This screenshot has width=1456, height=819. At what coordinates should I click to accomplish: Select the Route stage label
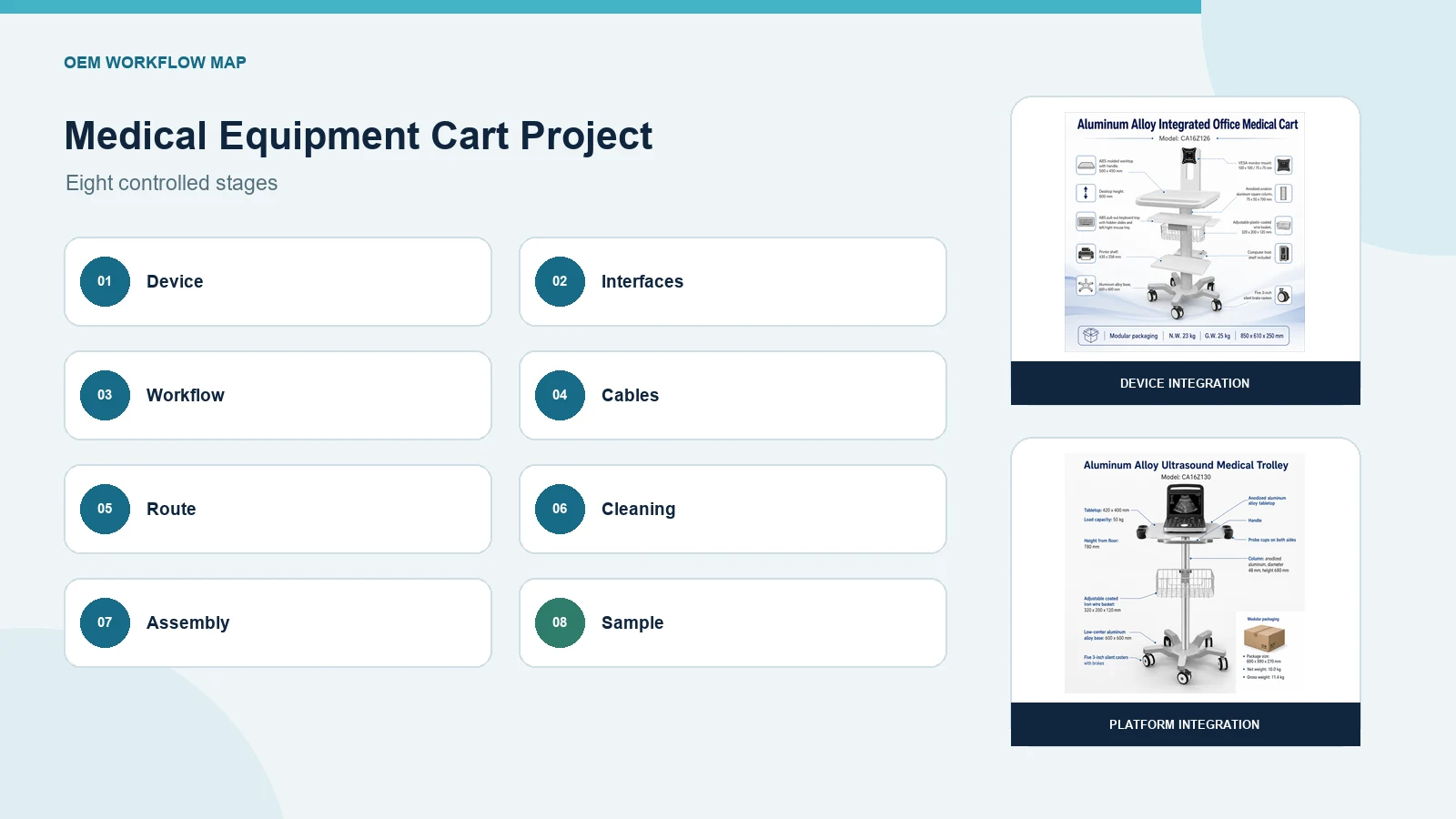pyautogui.click(x=171, y=509)
